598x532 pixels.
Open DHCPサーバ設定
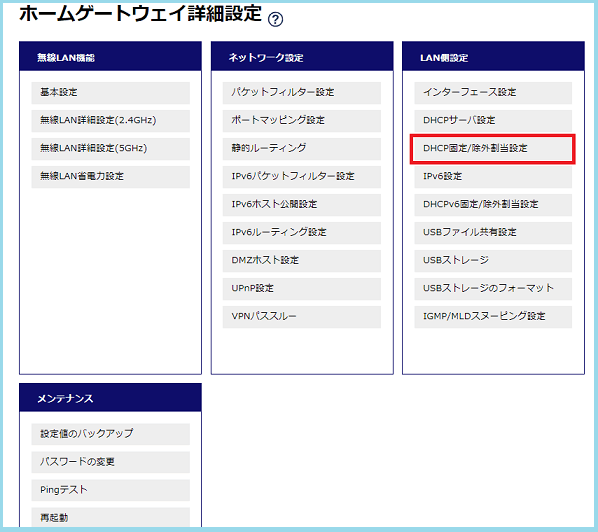click(493, 121)
